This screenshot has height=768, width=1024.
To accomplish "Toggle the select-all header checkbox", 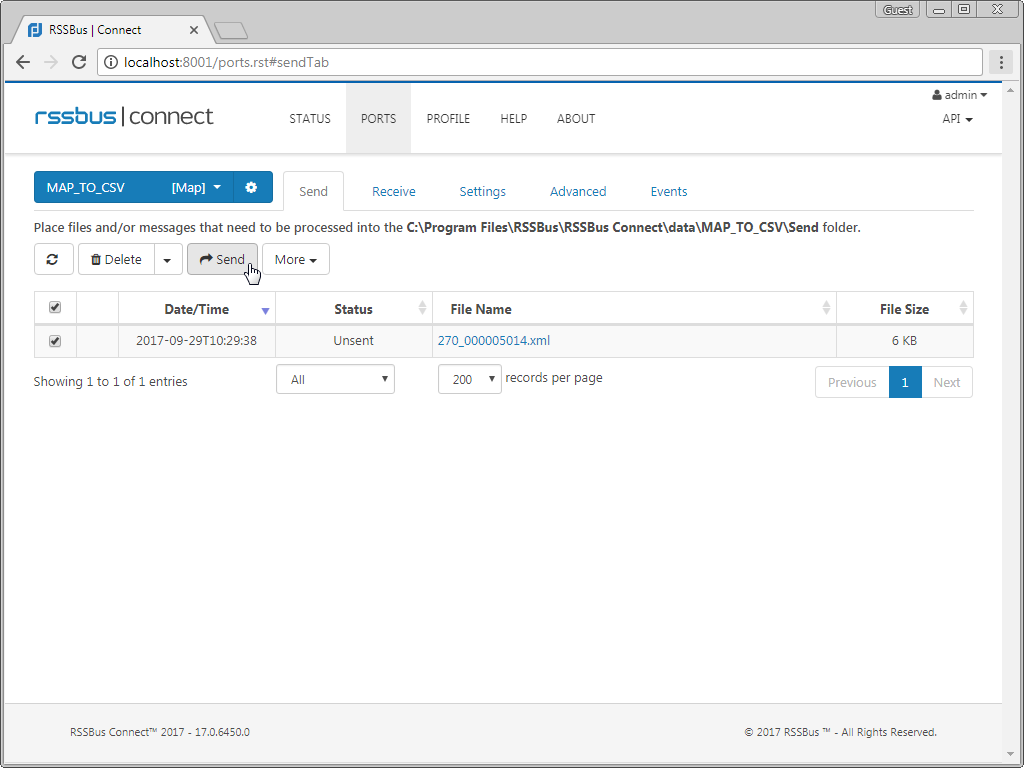I will click(x=55, y=307).
